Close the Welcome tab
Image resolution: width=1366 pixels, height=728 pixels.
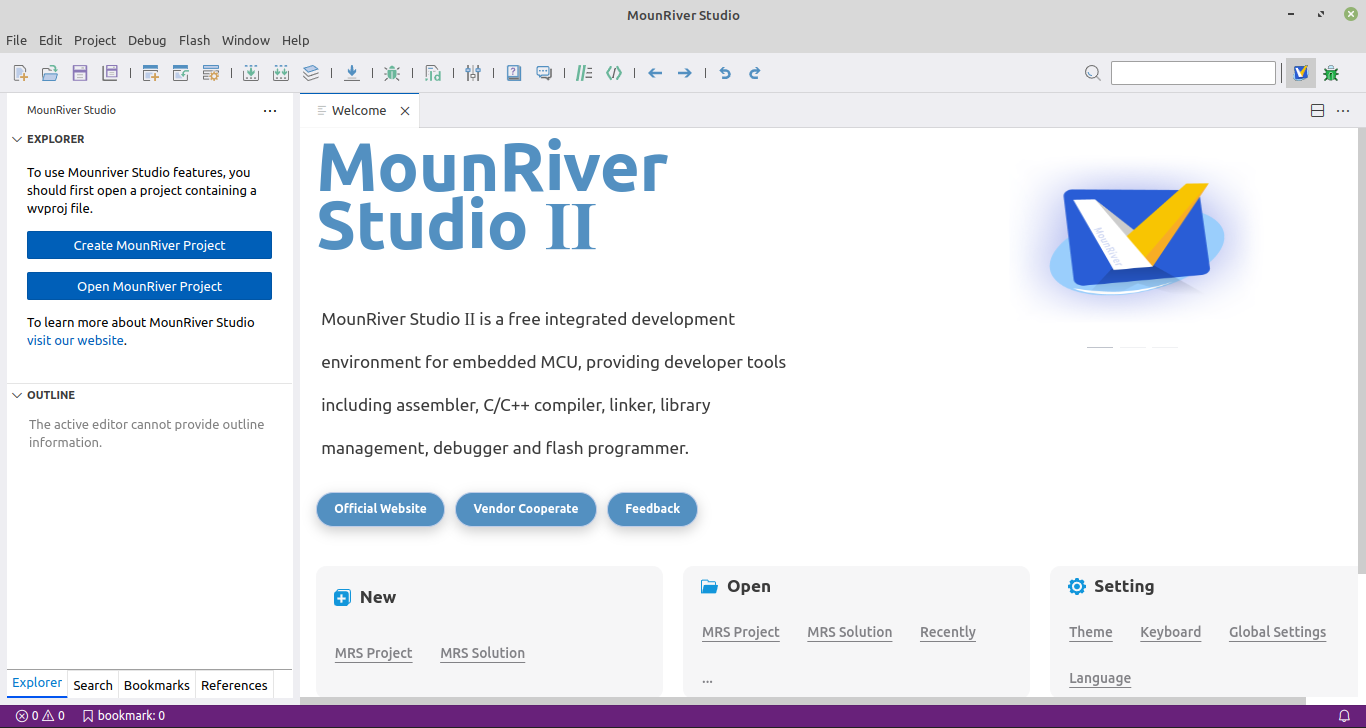tap(405, 111)
